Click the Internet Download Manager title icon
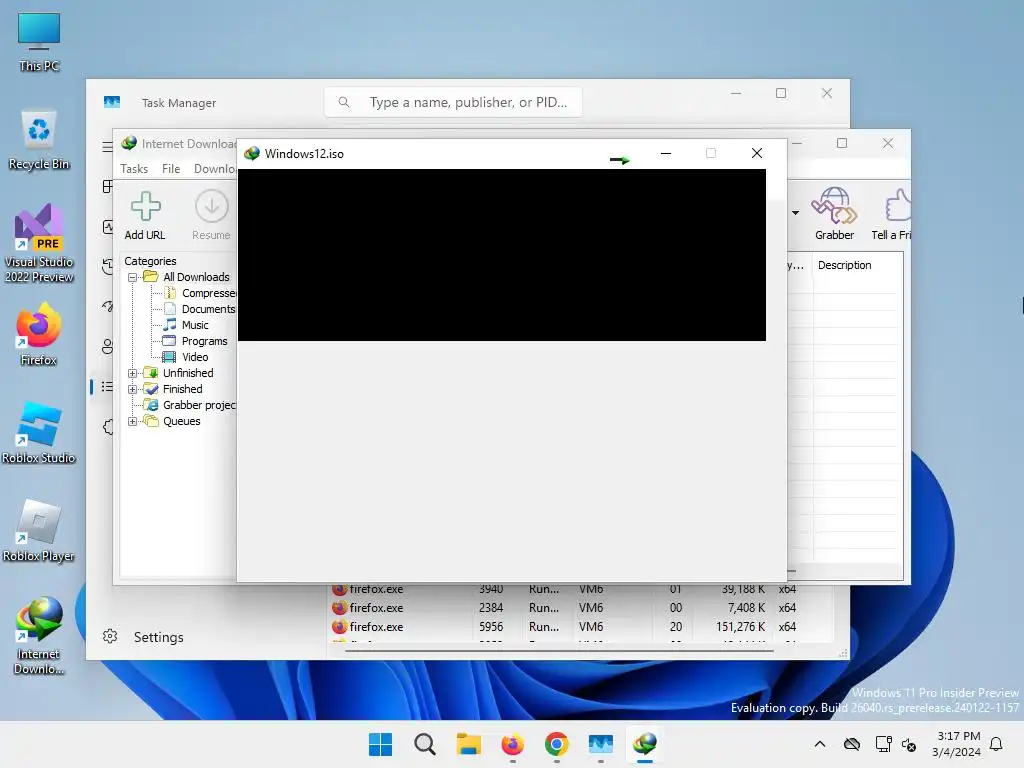Image resolution: width=1024 pixels, height=768 pixels. pyautogui.click(x=129, y=143)
